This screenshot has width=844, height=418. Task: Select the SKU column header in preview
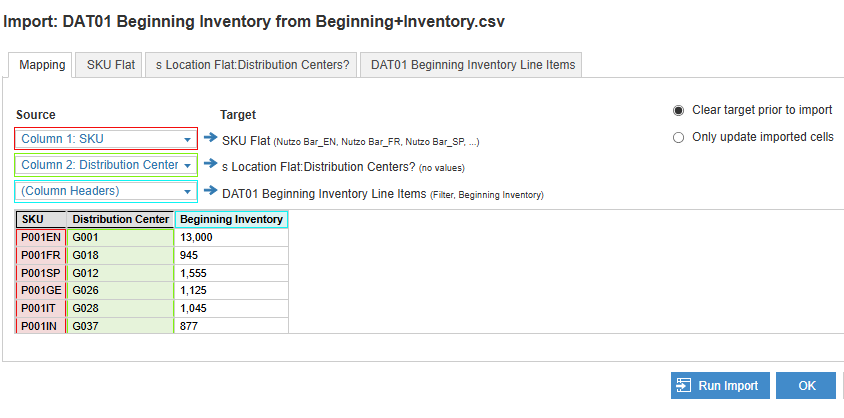pos(41,219)
